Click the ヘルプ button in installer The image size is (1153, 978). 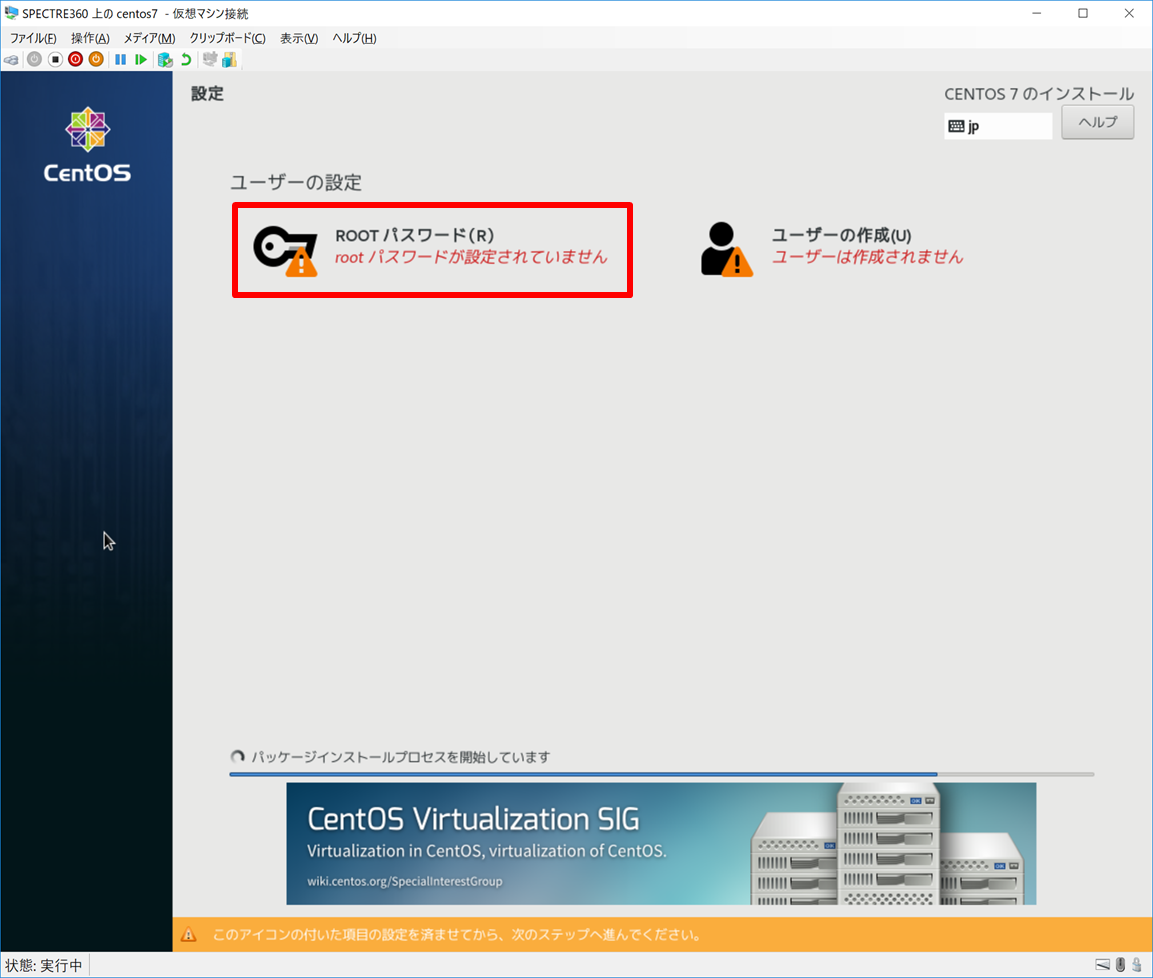(x=1097, y=122)
